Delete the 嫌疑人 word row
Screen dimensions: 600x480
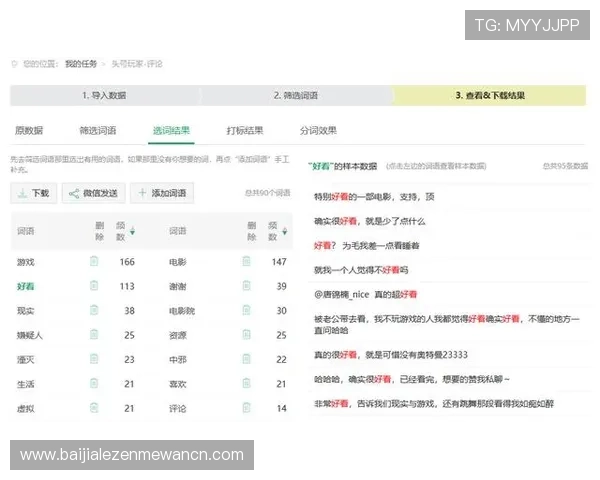coord(94,335)
